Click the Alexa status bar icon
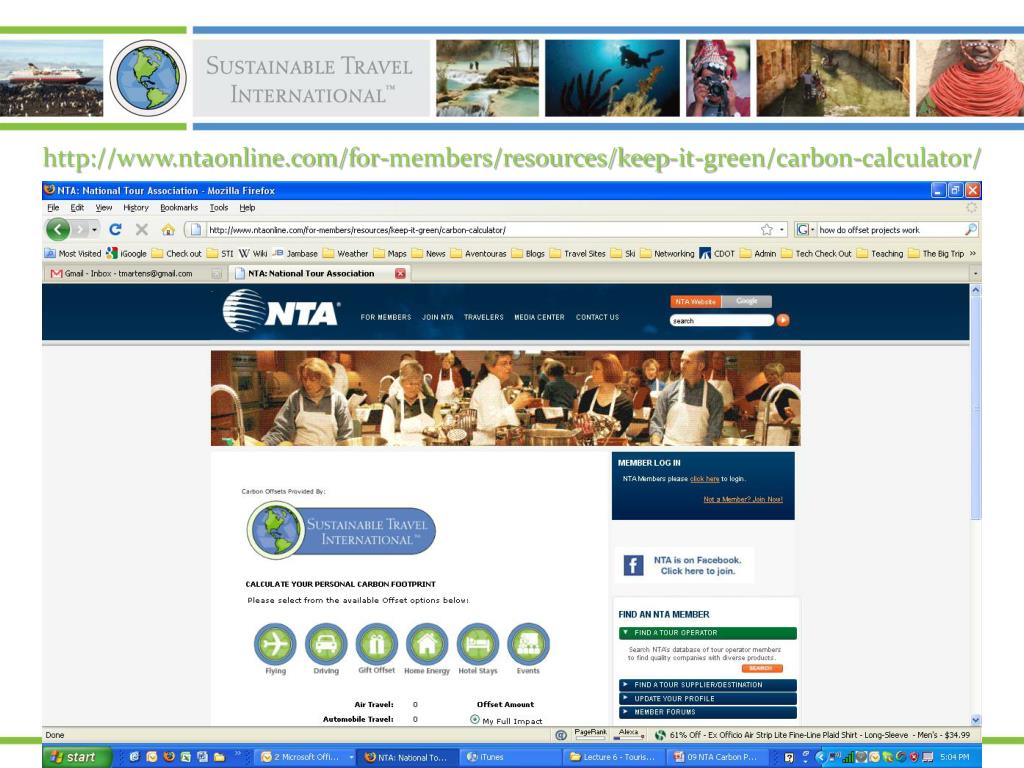 pyautogui.click(x=630, y=734)
